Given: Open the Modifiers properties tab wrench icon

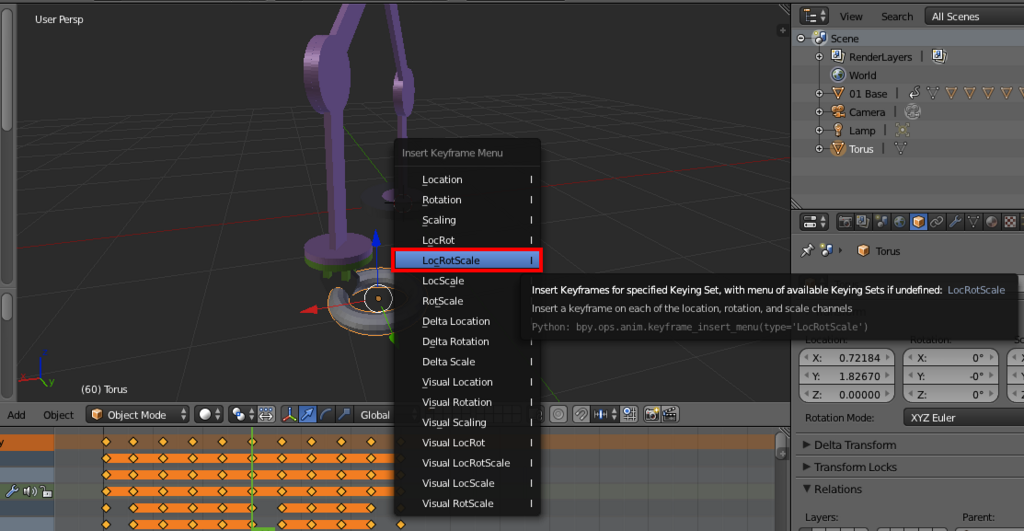Looking at the screenshot, I should (955, 222).
